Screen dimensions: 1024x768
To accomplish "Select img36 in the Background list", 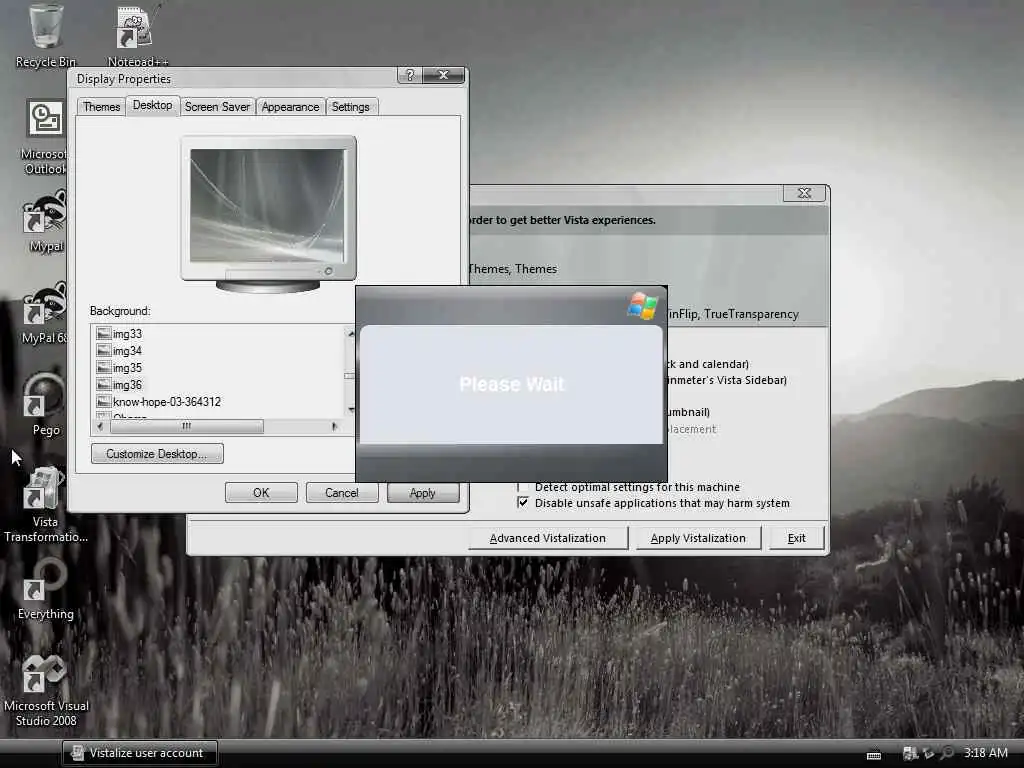I will pyautogui.click(x=127, y=385).
